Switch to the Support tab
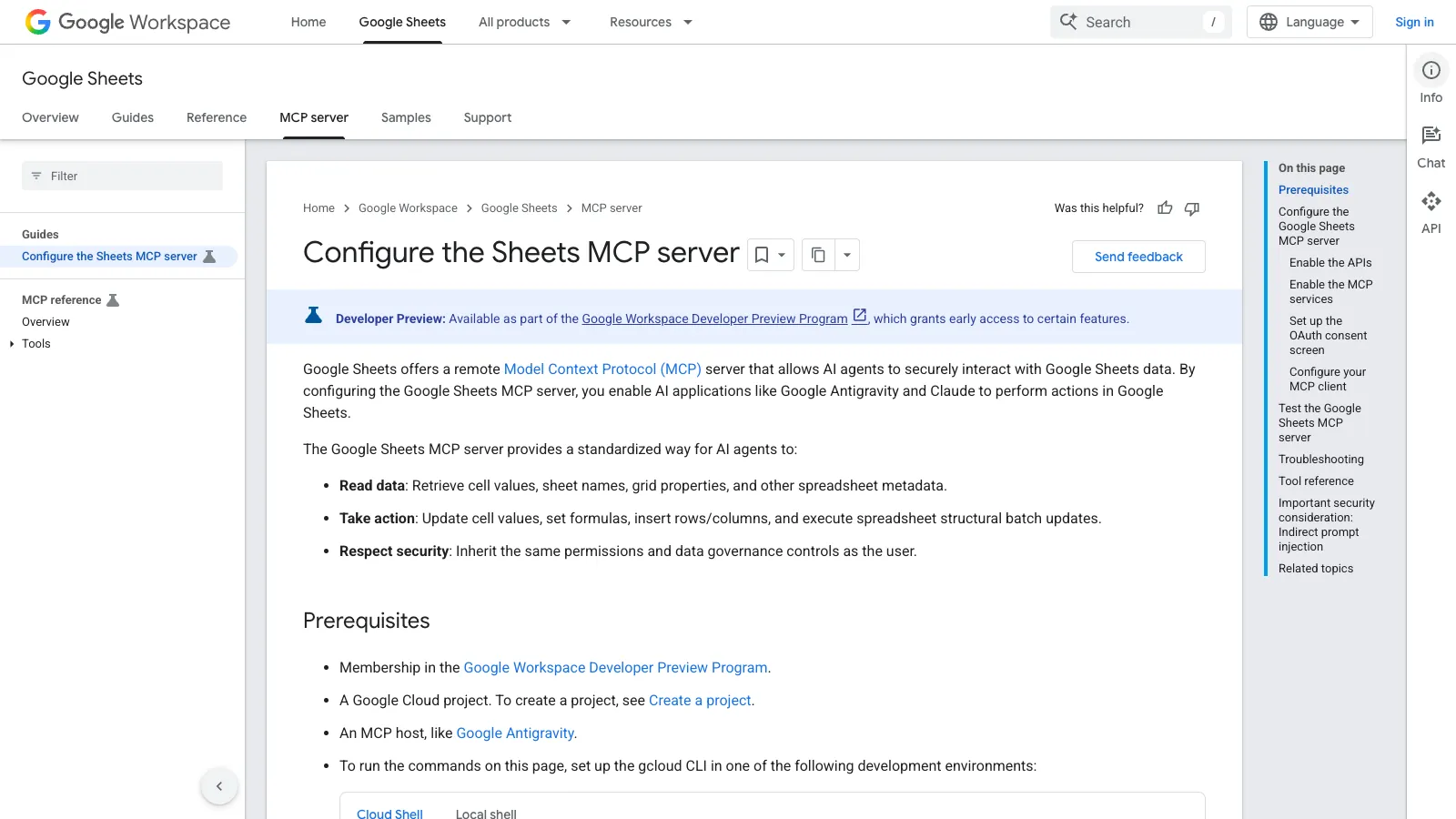The image size is (1456, 819). pyautogui.click(x=488, y=117)
